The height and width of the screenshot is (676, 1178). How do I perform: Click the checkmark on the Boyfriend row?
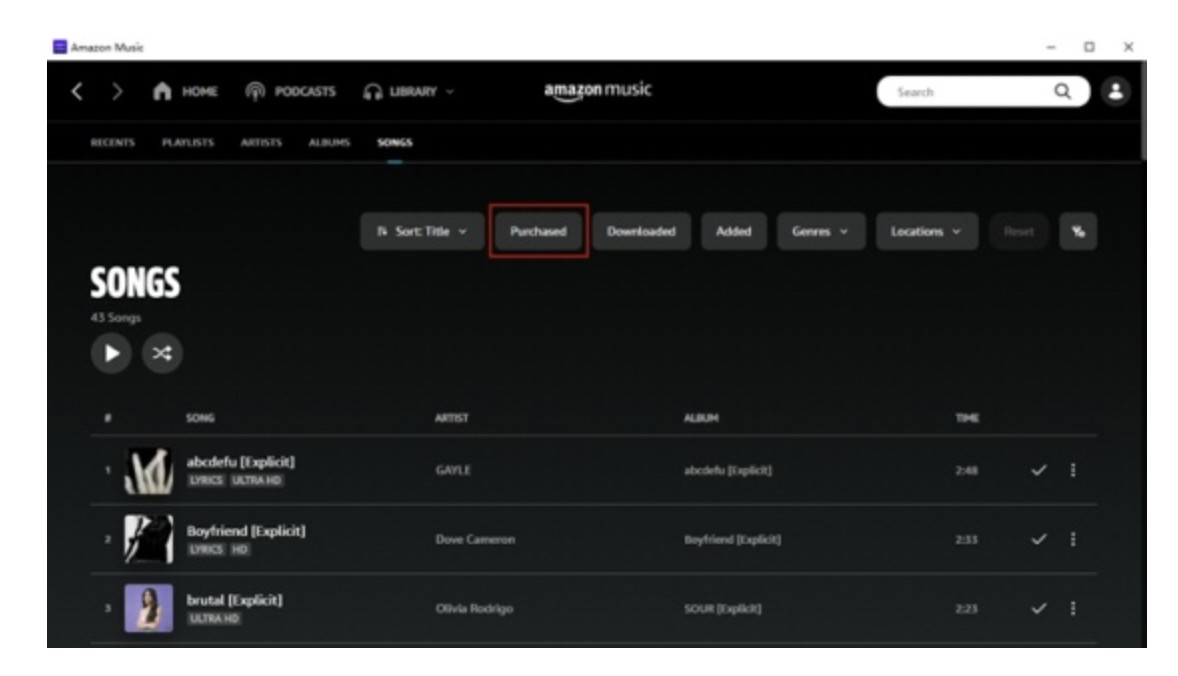(x=1039, y=539)
